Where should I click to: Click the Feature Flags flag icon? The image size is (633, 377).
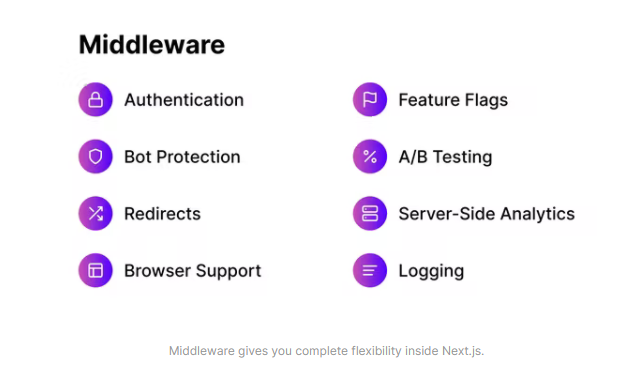click(x=370, y=100)
